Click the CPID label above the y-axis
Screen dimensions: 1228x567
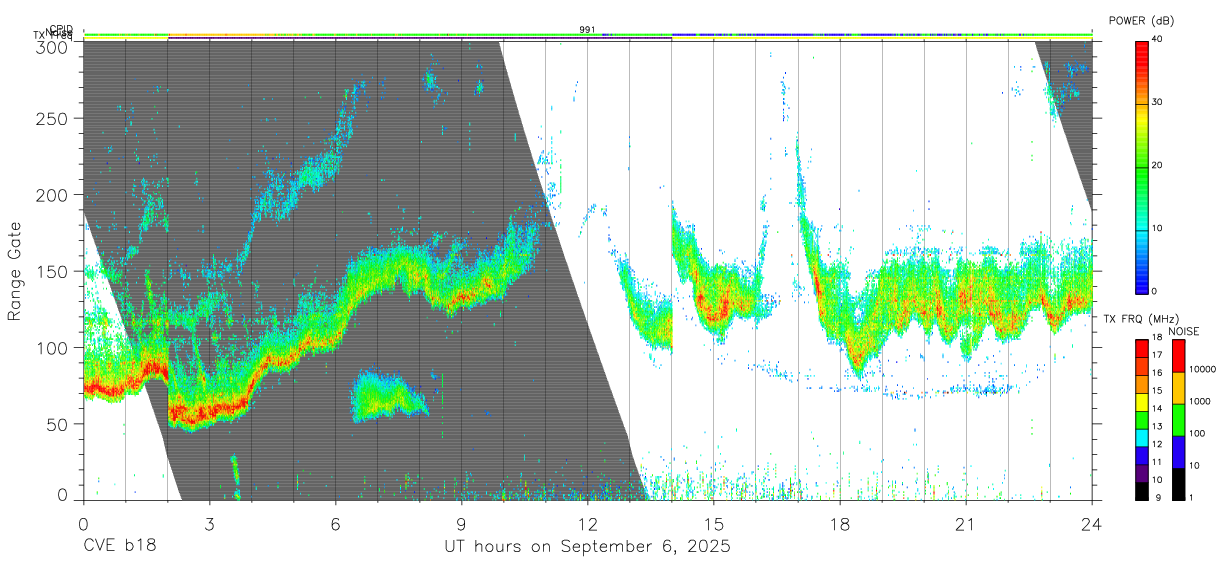[61, 29]
